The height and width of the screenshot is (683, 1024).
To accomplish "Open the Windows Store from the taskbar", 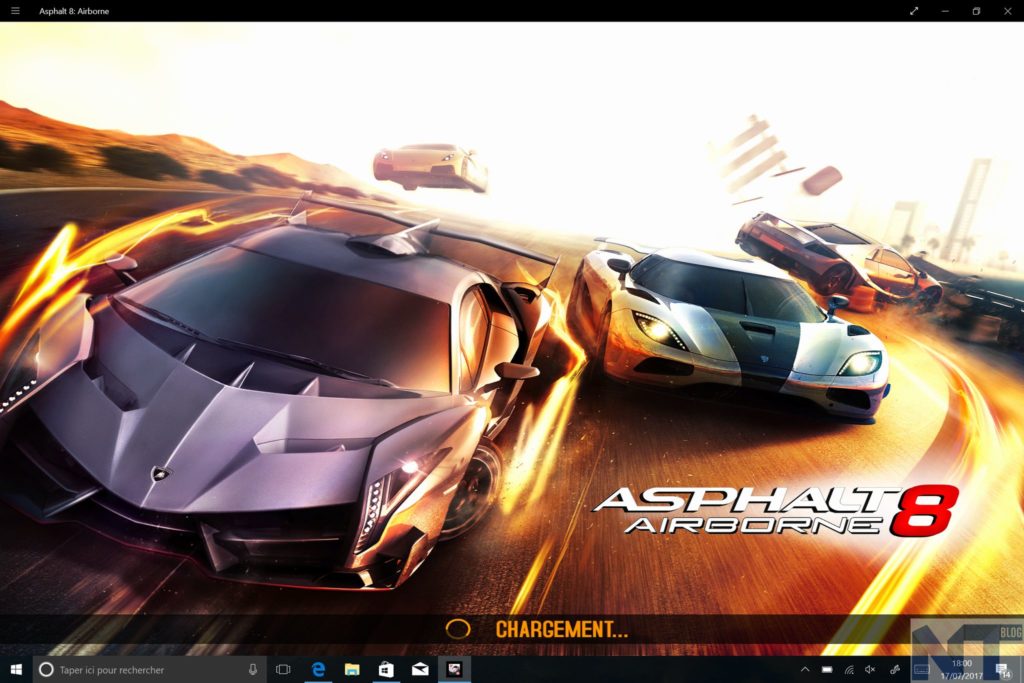I will click(386, 669).
